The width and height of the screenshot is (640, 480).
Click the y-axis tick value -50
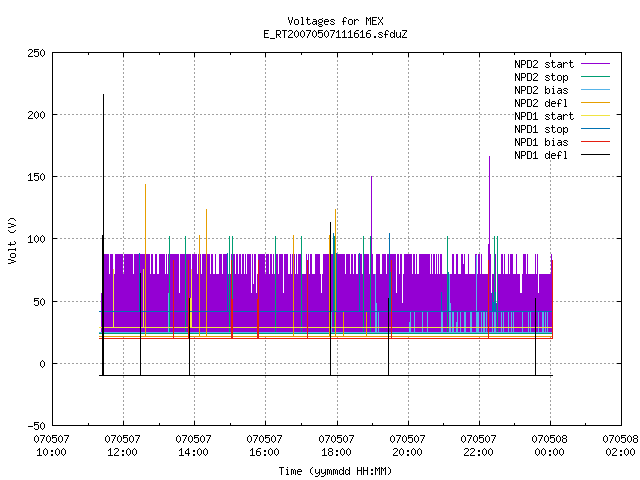click(36, 426)
